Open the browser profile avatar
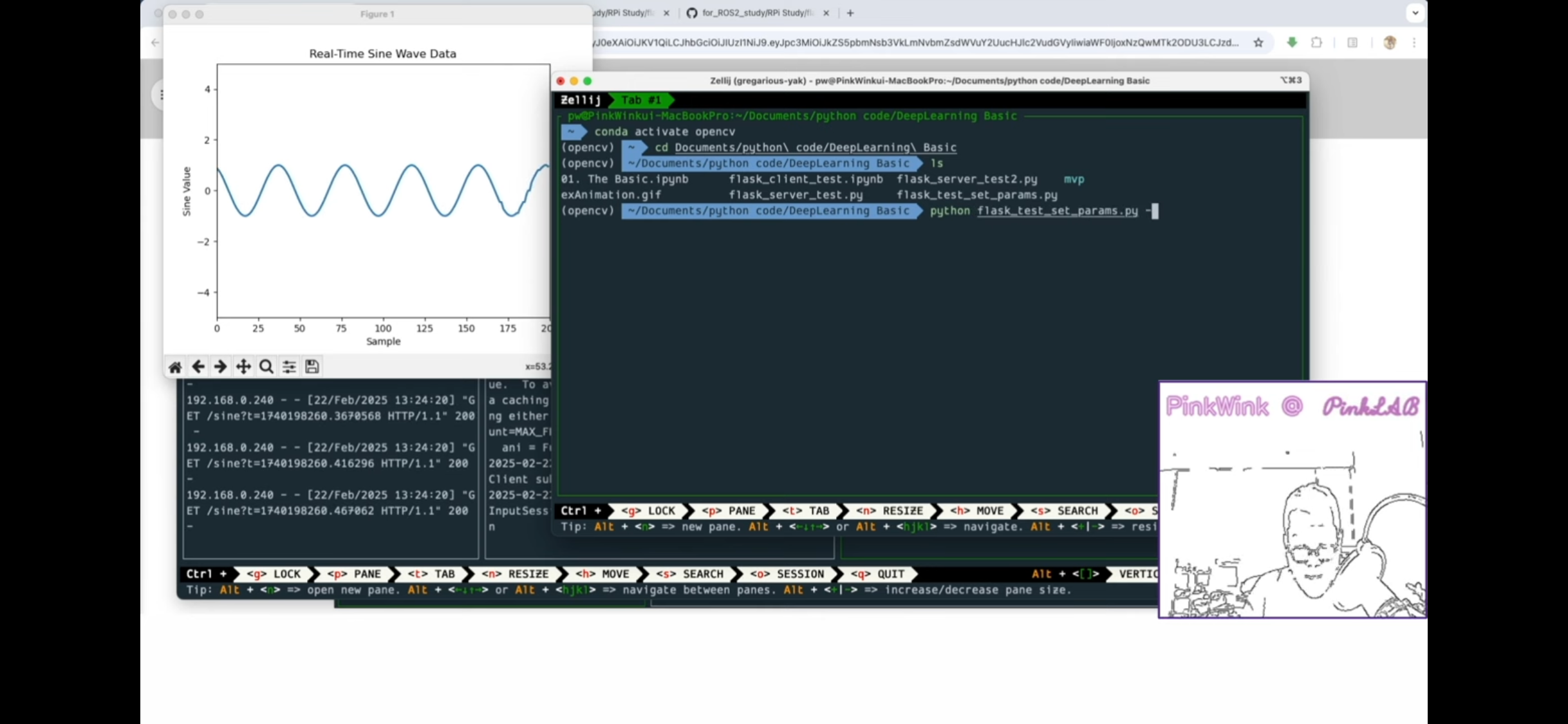Viewport: 1568px width, 724px height. pos(1390,42)
